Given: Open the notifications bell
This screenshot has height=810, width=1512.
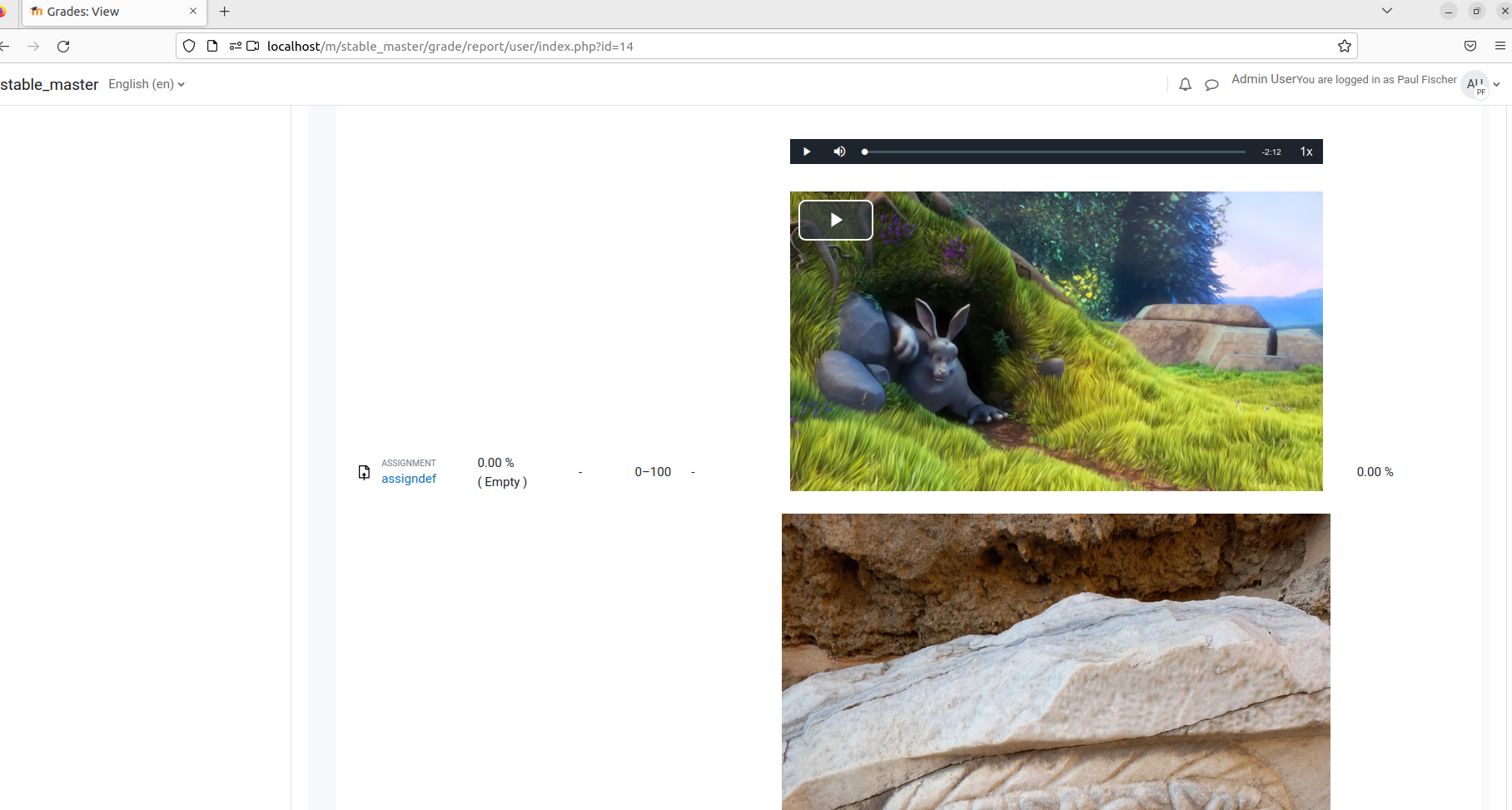Looking at the screenshot, I should (x=1185, y=84).
